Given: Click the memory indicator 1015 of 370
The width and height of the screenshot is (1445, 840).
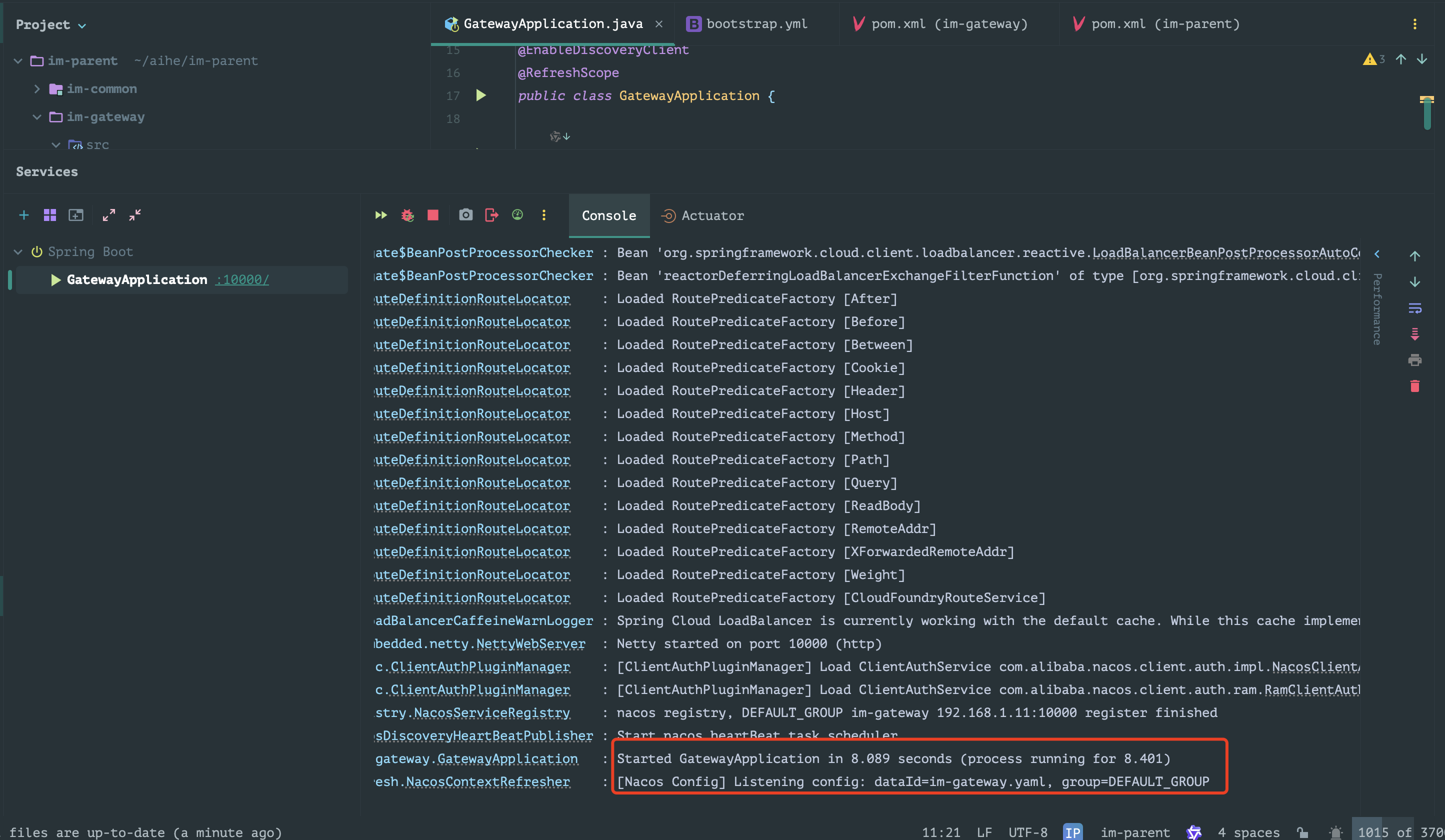Looking at the screenshot, I should point(1398,832).
